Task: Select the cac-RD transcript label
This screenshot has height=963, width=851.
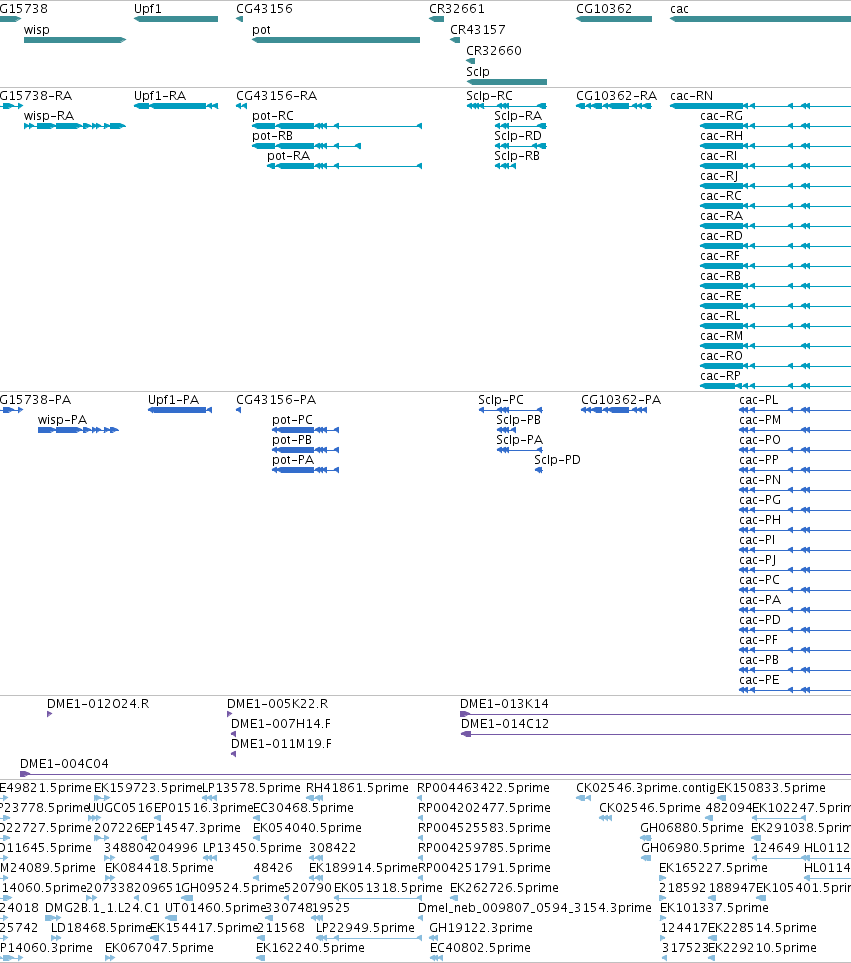Action: [721, 236]
